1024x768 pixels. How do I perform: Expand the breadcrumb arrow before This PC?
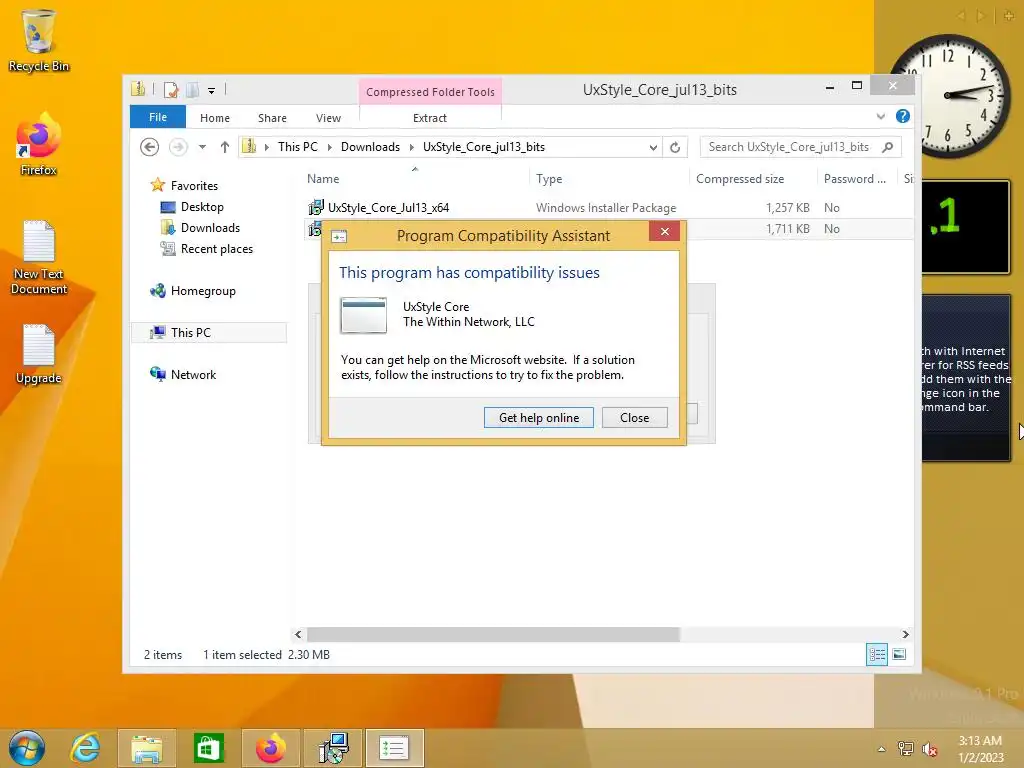click(266, 147)
